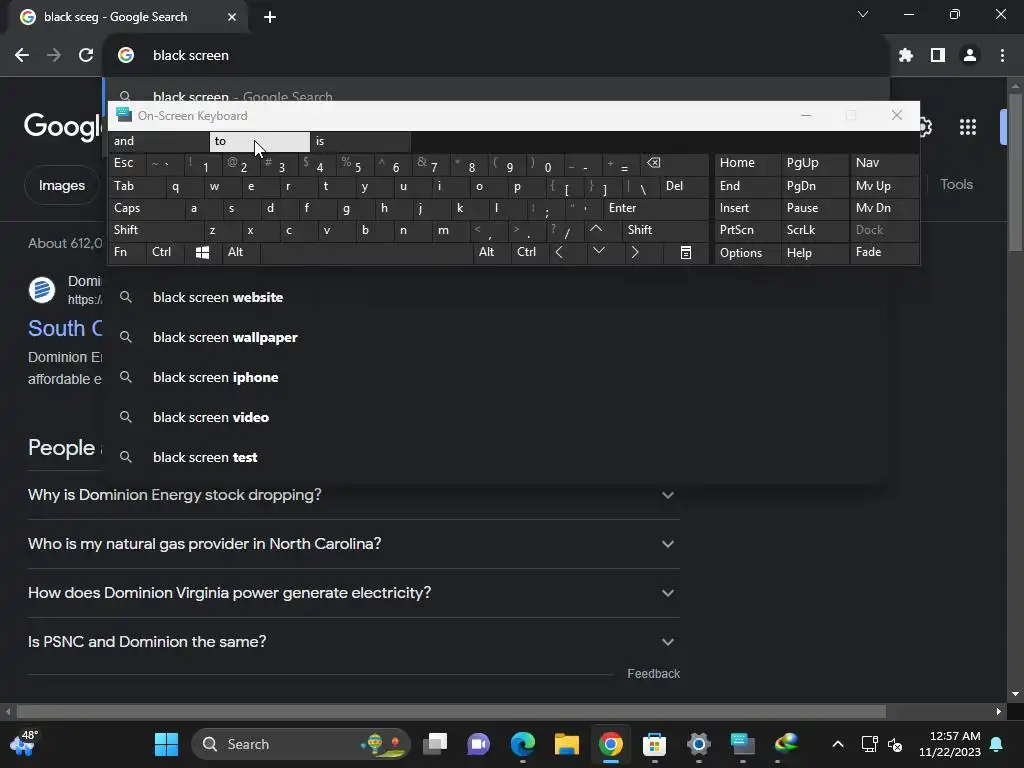Image resolution: width=1024 pixels, height=768 pixels.
Task: Launch Microsoft Edge from taskbar
Action: coord(523,744)
